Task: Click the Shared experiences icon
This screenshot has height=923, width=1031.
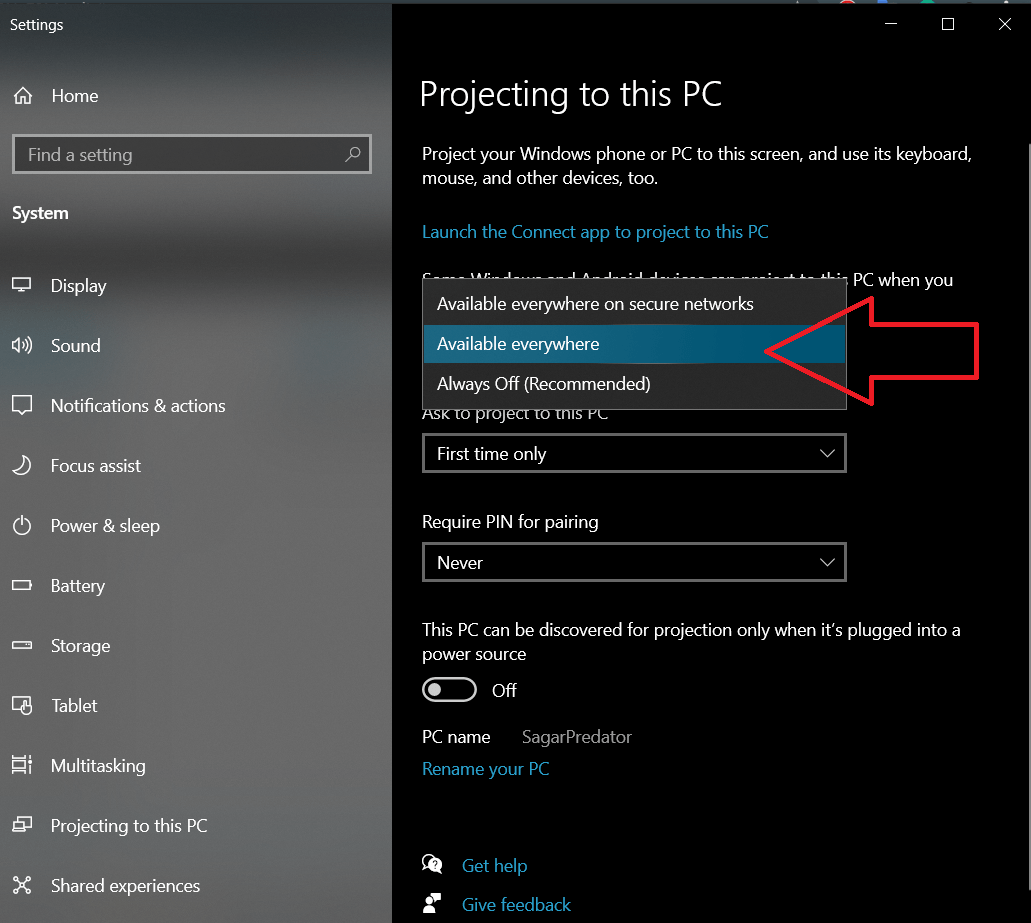Action: [22, 886]
